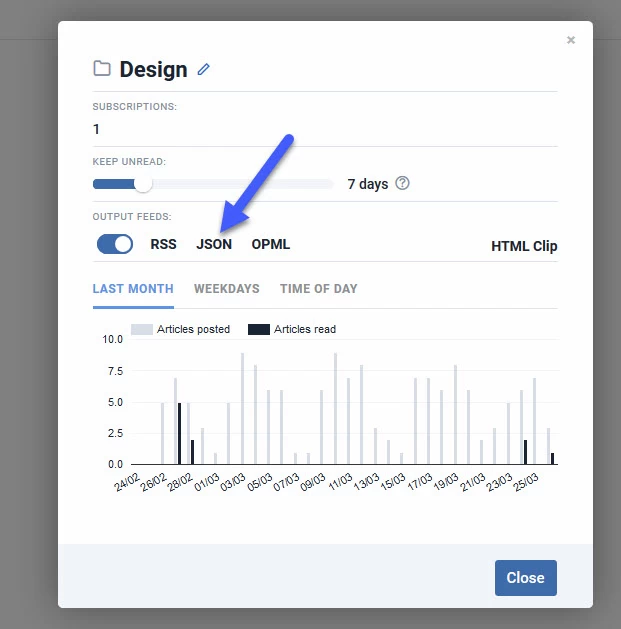Image resolution: width=621 pixels, height=629 pixels.
Task: Click the Articles posted legend label
Action: point(193,329)
